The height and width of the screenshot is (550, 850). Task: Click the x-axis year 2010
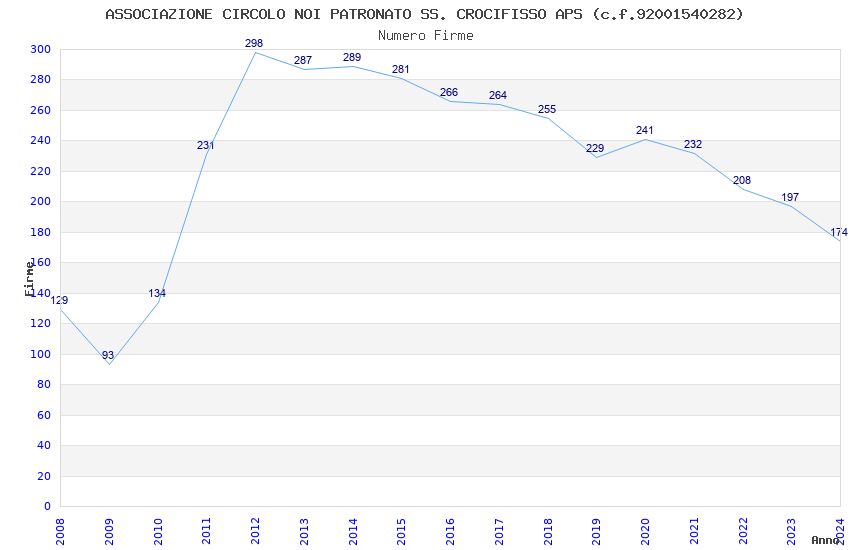[158, 531]
